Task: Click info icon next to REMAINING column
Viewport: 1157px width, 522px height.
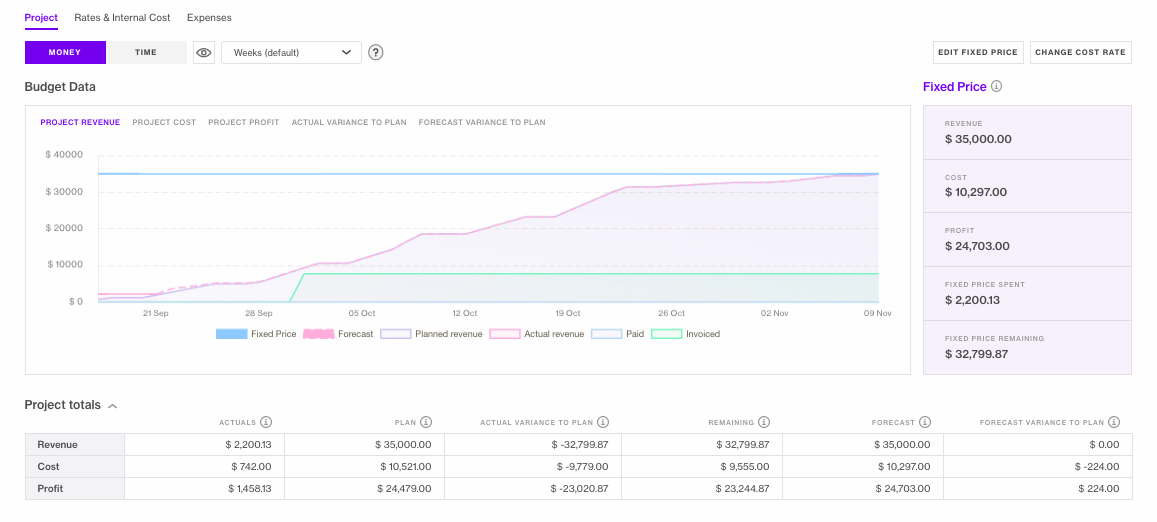Action: pos(764,422)
